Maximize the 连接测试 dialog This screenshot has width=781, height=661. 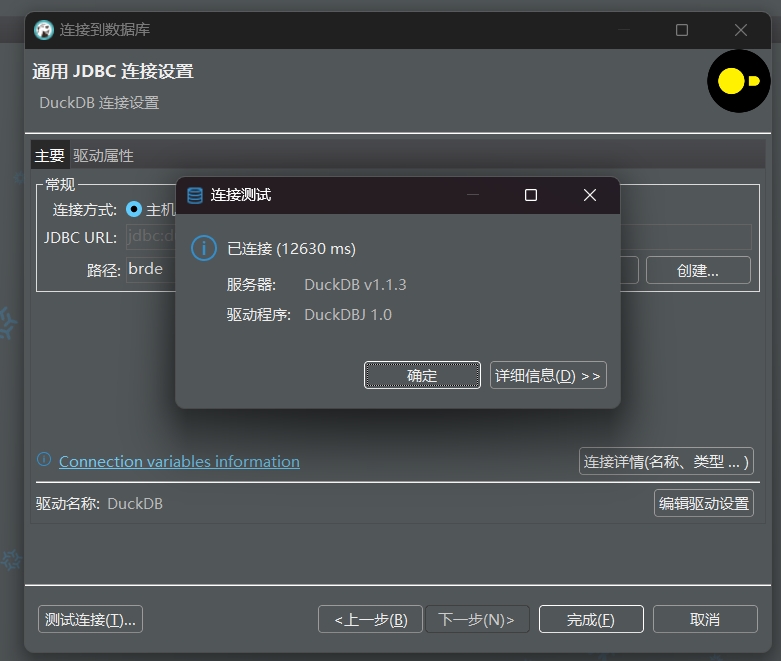[531, 195]
